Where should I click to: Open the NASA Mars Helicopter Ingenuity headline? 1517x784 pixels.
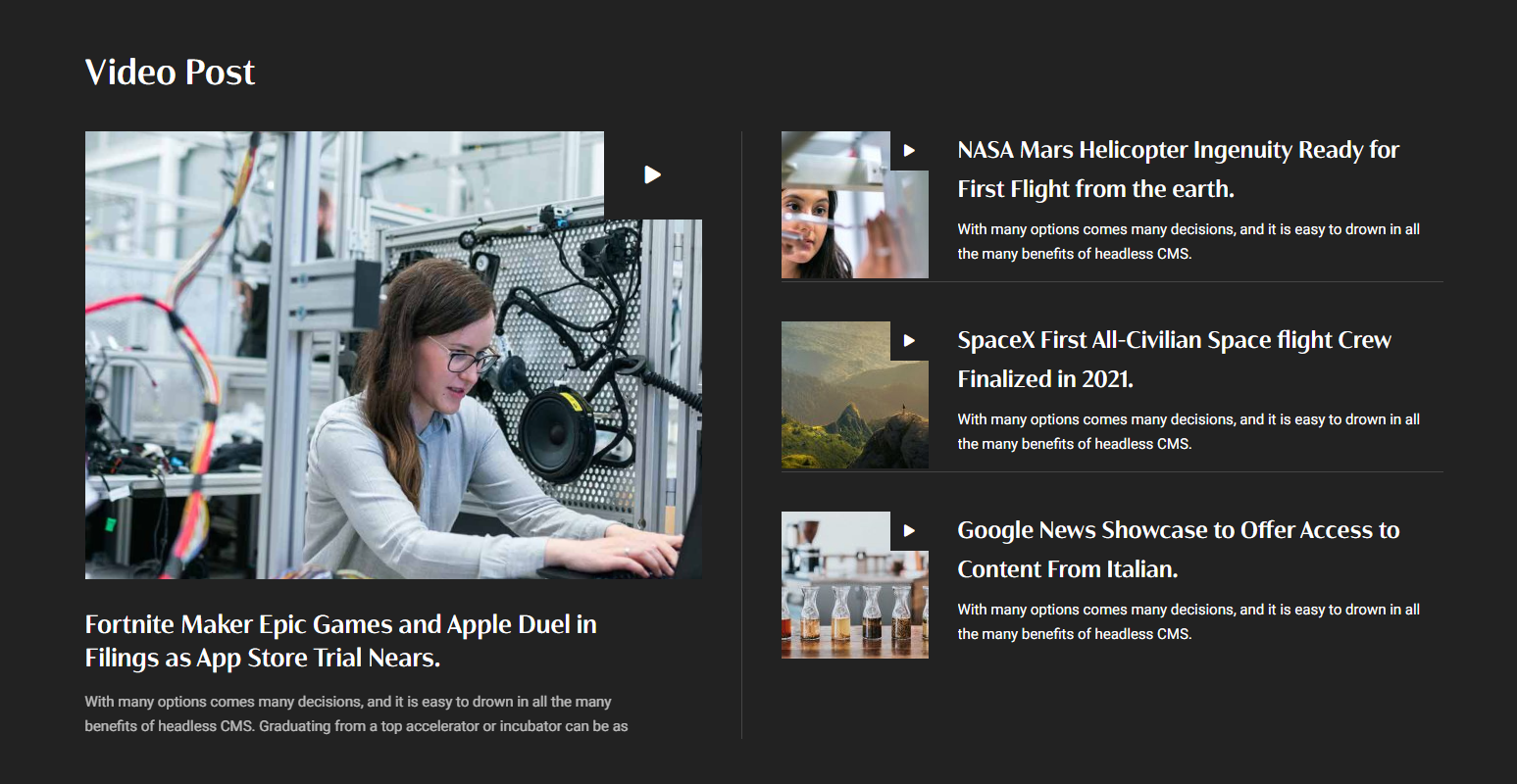pyautogui.click(x=1178, y=170)
